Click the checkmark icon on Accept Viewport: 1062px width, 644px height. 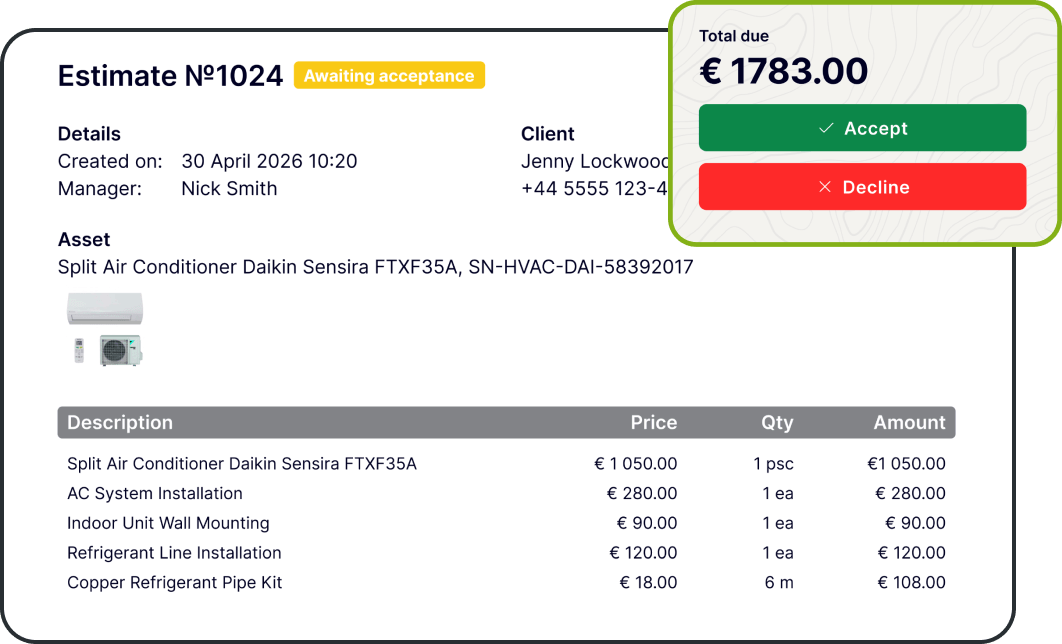tap(826, 128)
